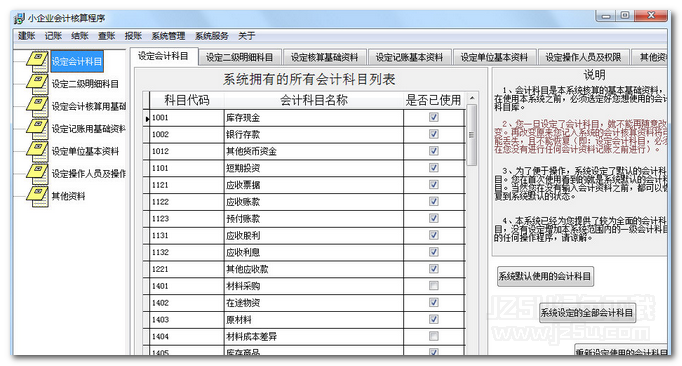Select 设定二级明细科目 in the left tree
The image size is (682, 366).
(85, 84)
